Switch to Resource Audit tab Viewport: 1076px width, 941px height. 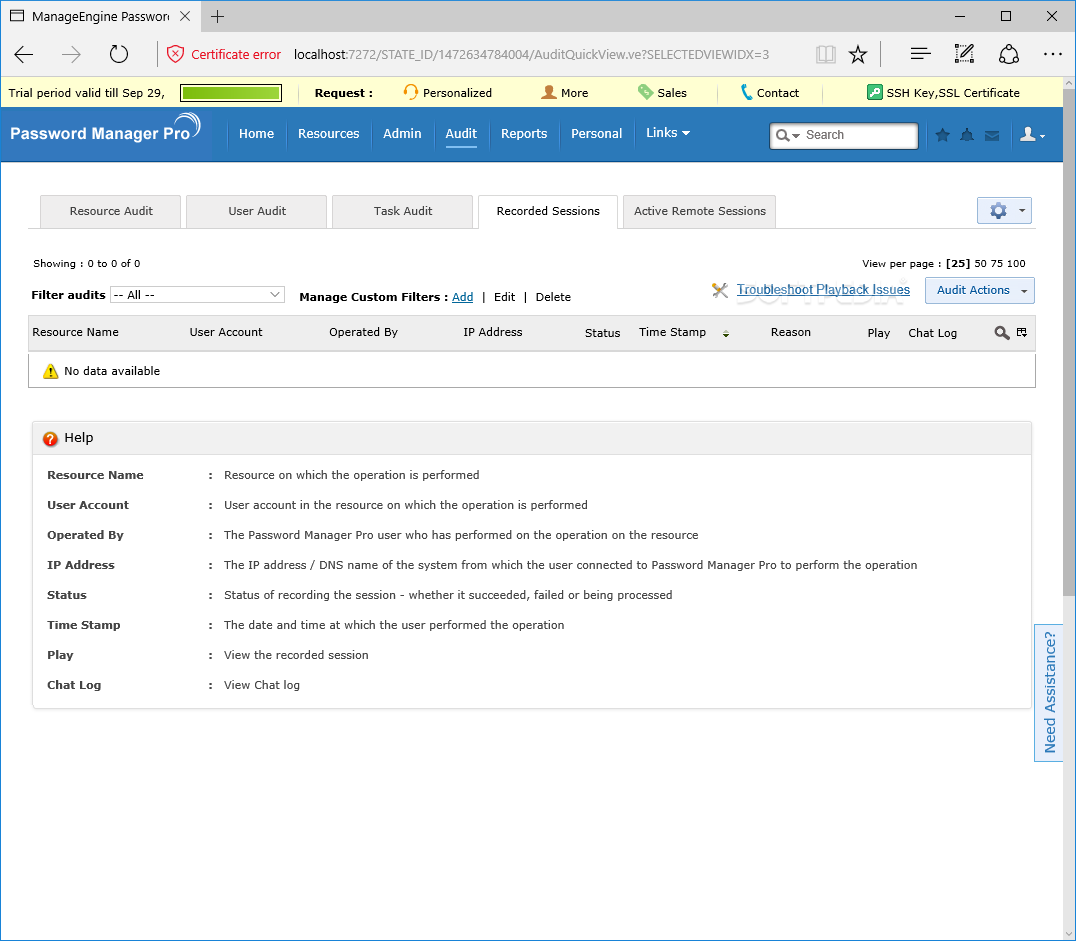coord(110,211)
